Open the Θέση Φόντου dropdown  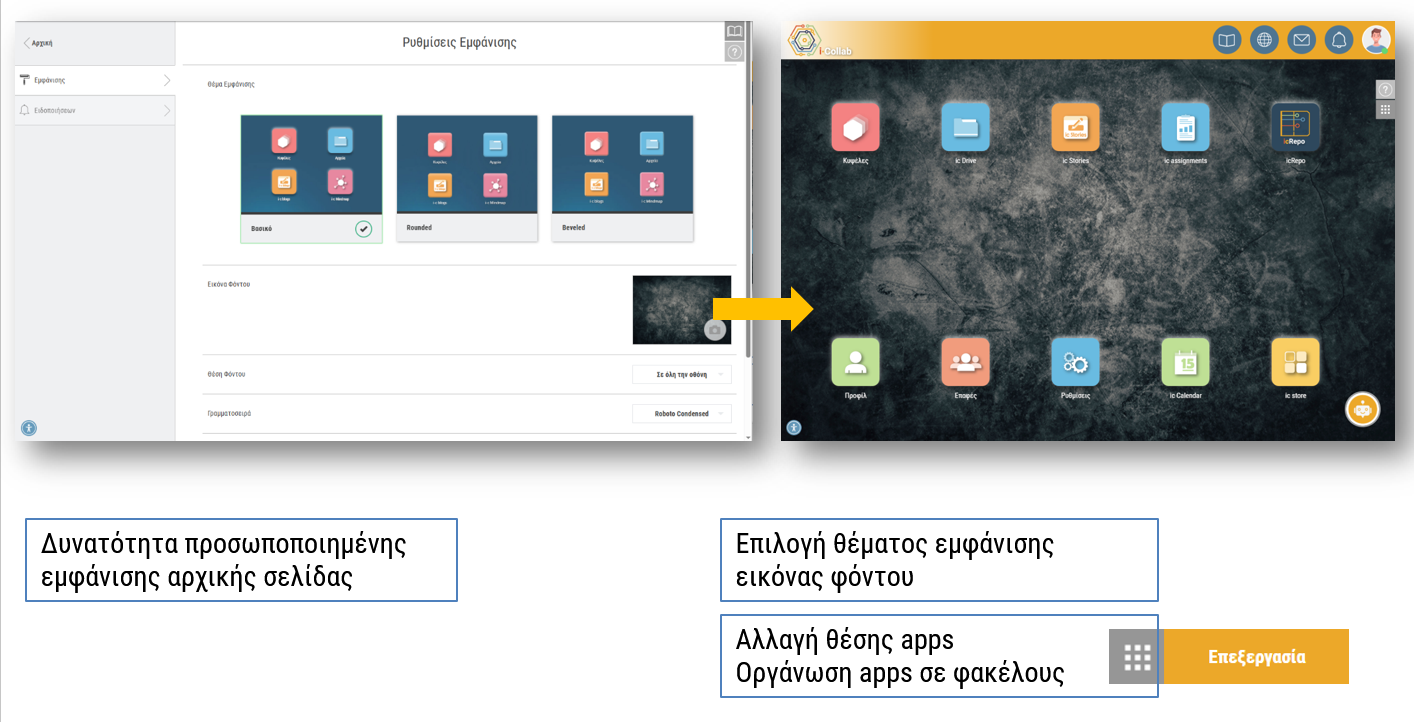point(682,374)
